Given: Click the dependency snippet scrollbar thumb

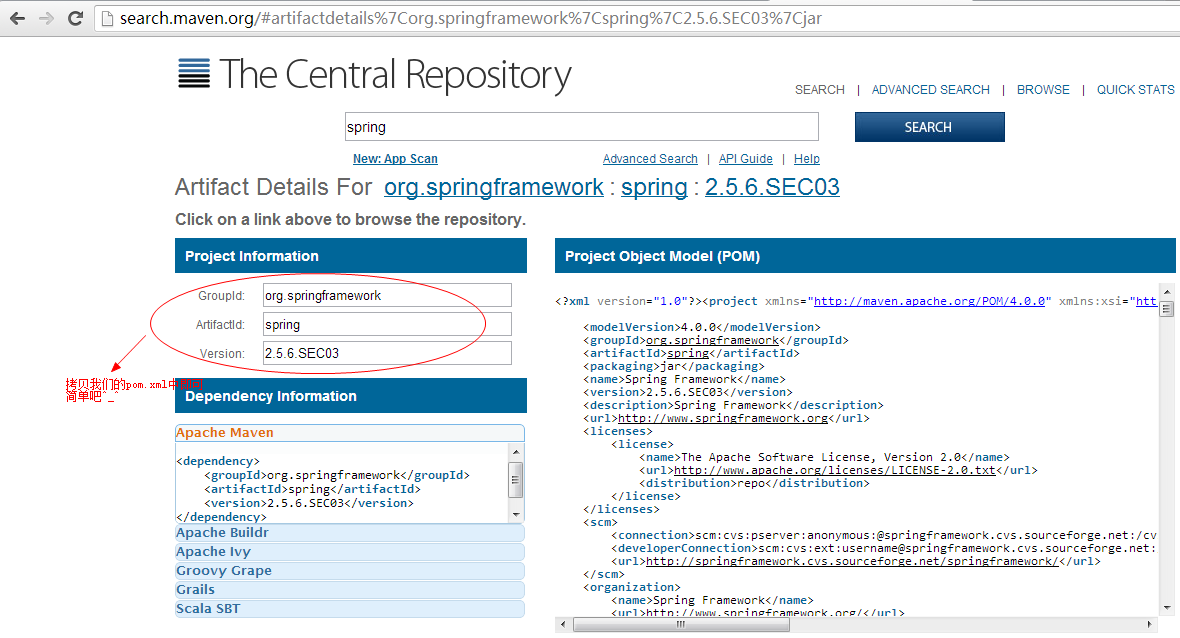Looking at the screenshot, I should coord(516,480).
